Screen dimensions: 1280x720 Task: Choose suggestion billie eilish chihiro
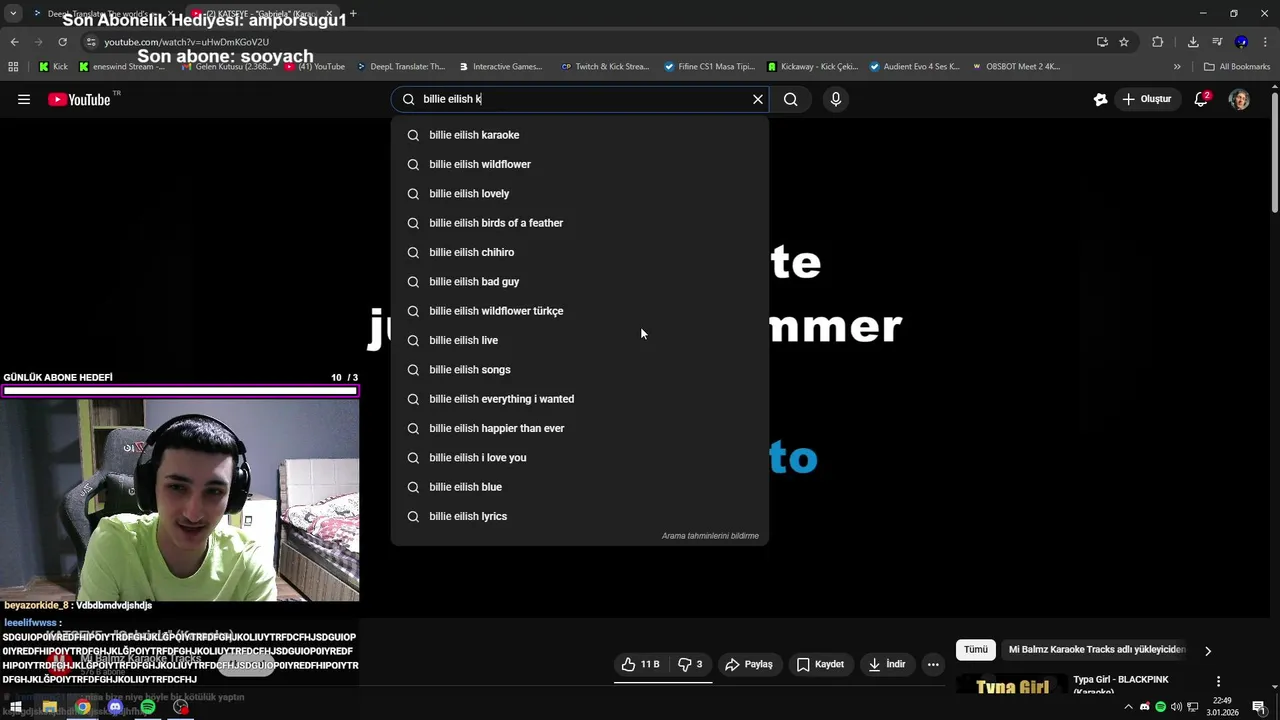click(580, 252)
